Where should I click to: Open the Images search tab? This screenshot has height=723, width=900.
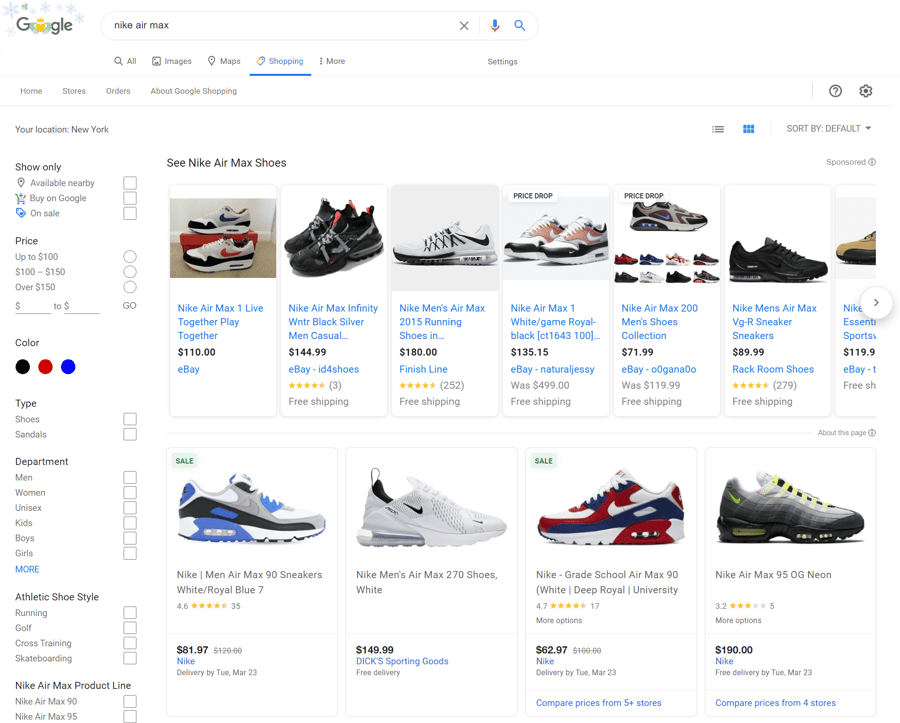(172, 61)
